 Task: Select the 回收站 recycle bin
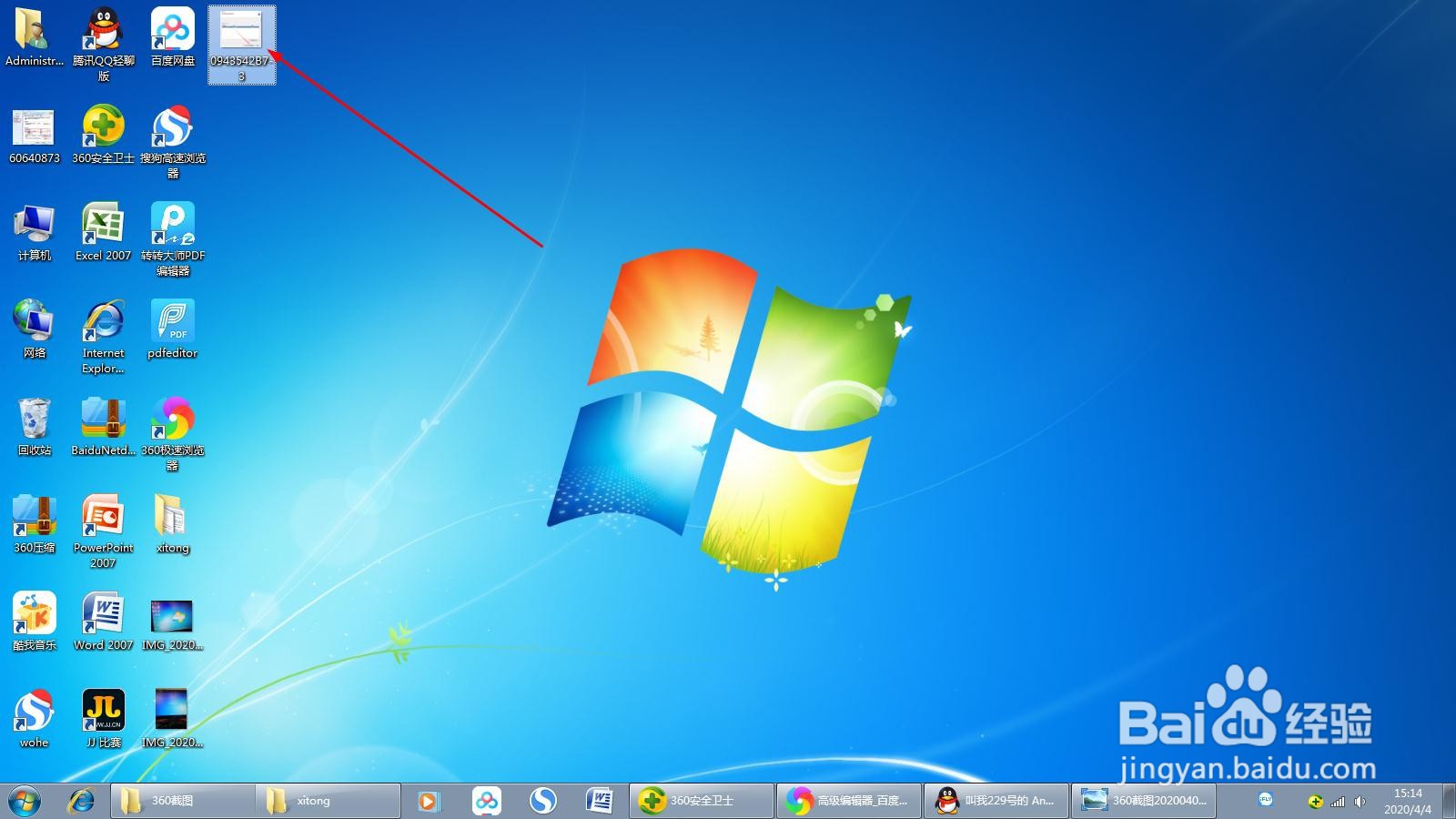point(35,428)
